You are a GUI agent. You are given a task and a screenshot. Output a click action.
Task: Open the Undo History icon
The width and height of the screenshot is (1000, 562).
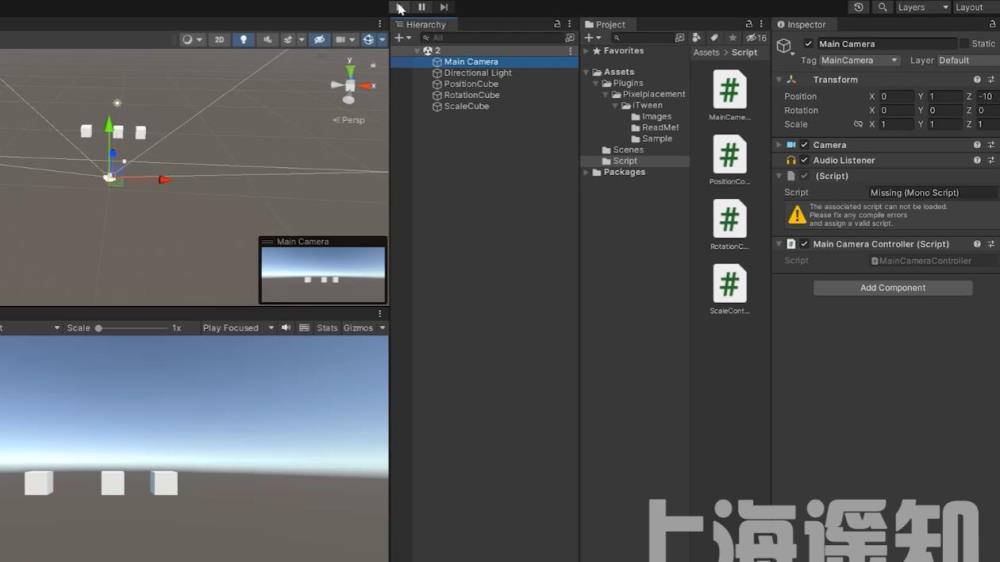point(858,7)
